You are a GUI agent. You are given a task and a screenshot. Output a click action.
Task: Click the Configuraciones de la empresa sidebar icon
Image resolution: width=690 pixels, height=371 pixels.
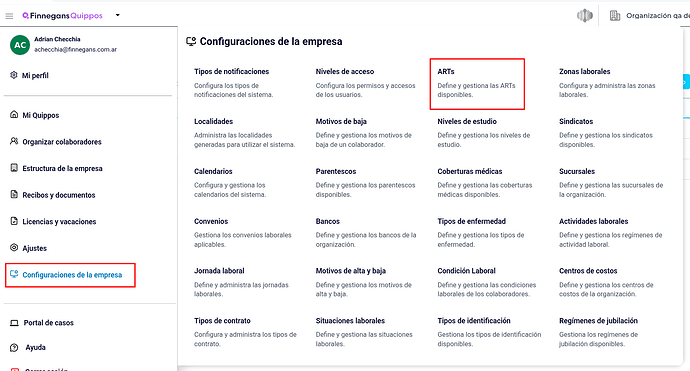pyautogui.click(x=14, y=274)
